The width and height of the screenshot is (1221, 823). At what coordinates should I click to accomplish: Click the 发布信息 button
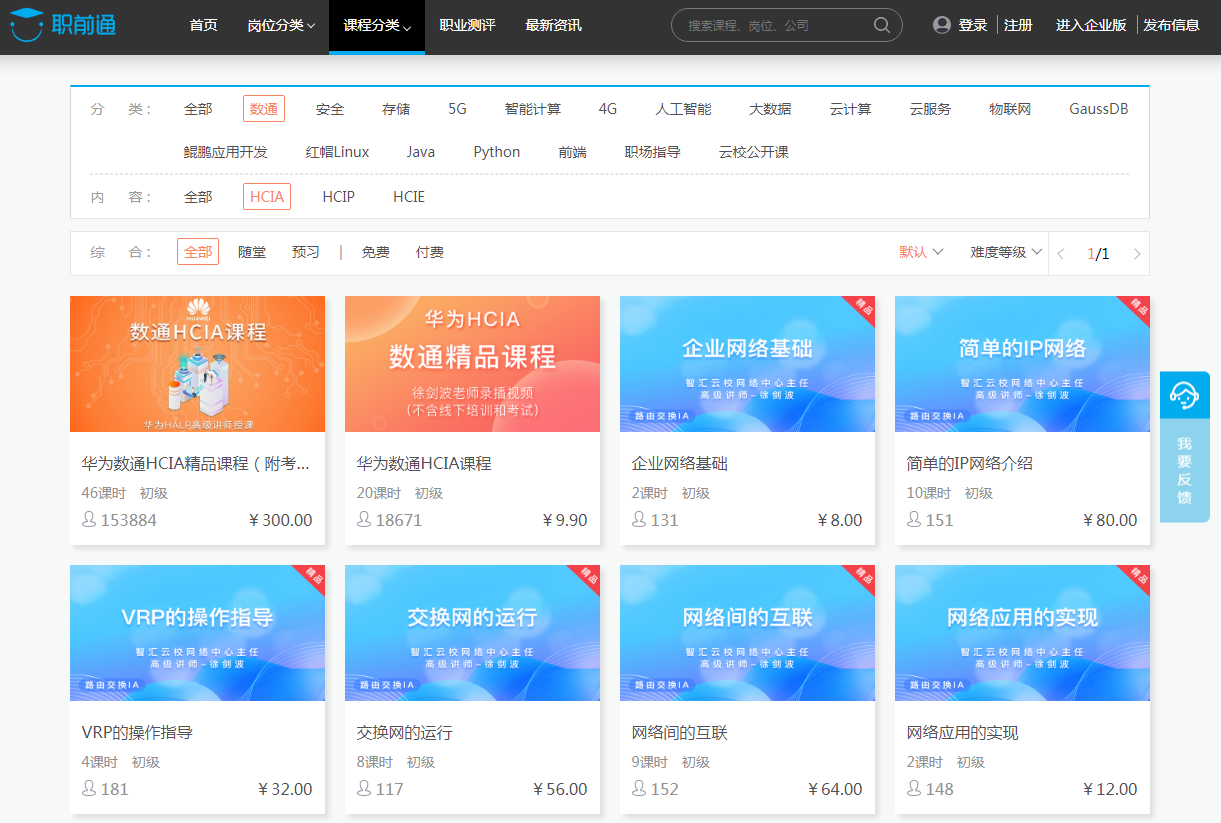pyautogui.click(x=1171, y=24)
